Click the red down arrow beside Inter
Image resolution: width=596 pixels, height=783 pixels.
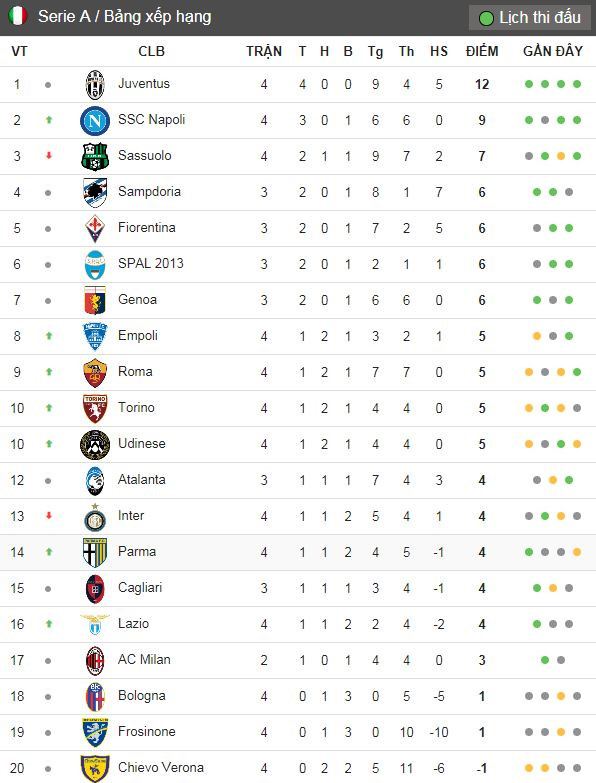tap(49, 515)
